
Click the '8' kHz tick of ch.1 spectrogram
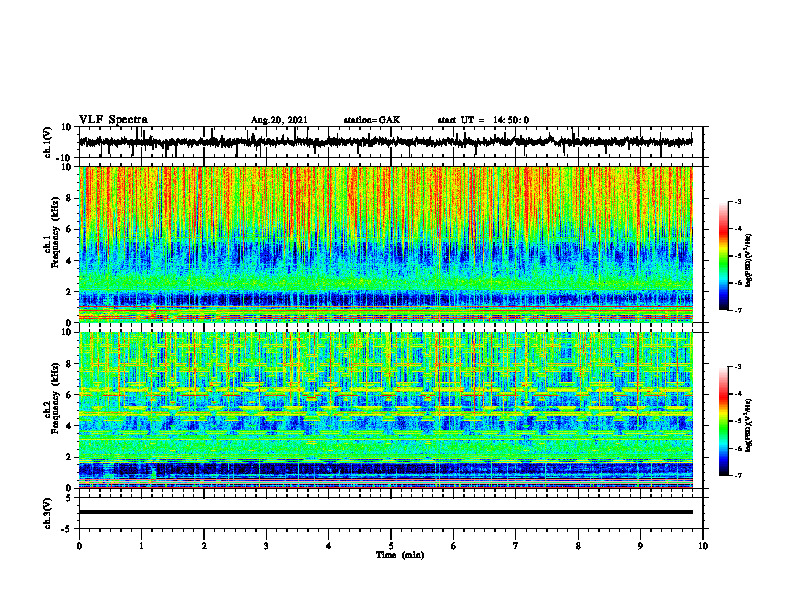pos(70,198)
